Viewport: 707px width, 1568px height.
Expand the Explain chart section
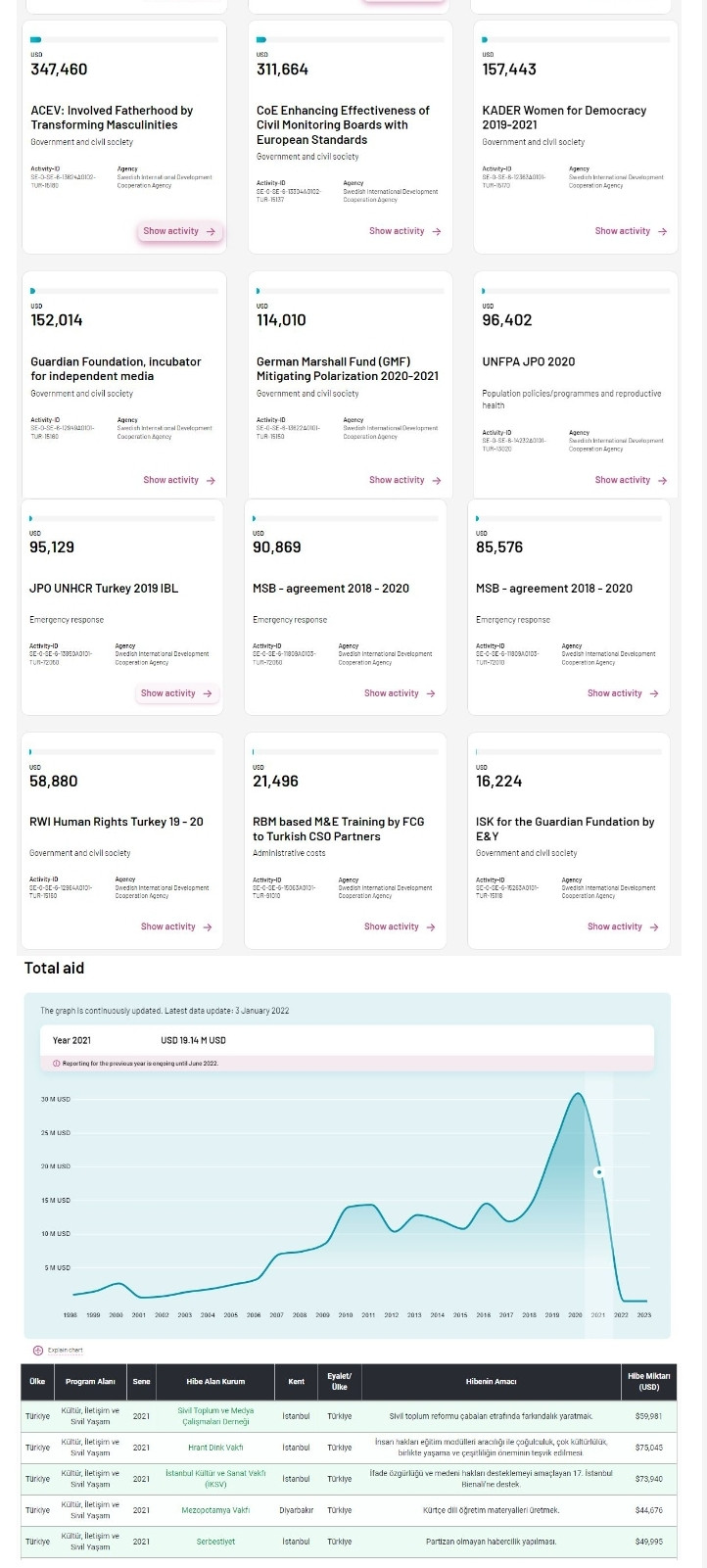[x=63, y=1350]
